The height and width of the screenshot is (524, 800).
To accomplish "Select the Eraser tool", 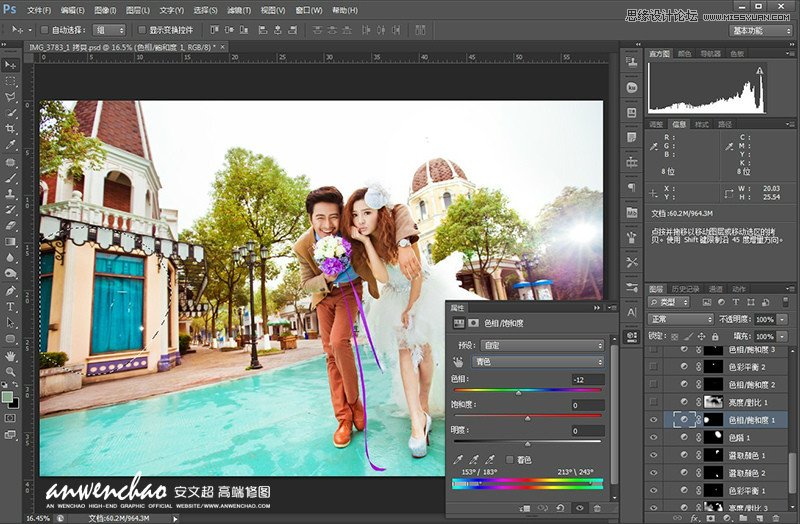I will coord(10,226).
